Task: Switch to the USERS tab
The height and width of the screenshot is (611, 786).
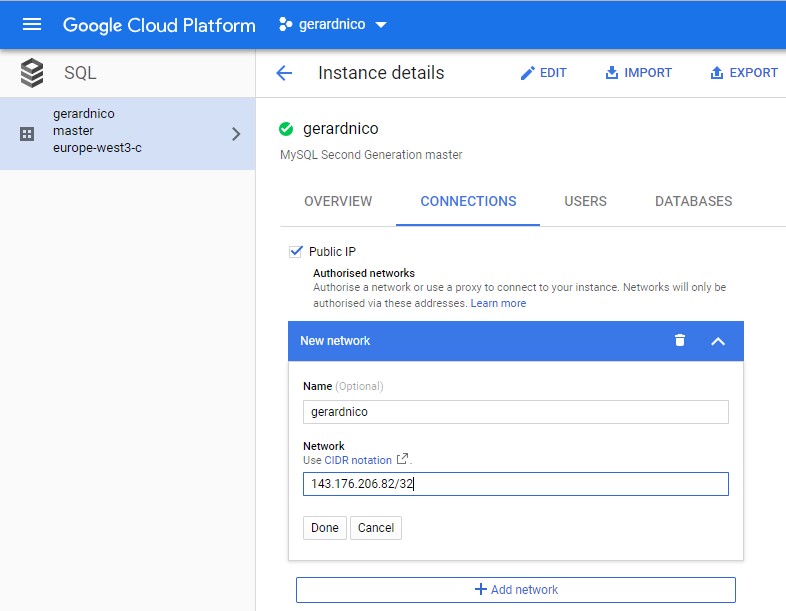Action: [585, 201]
